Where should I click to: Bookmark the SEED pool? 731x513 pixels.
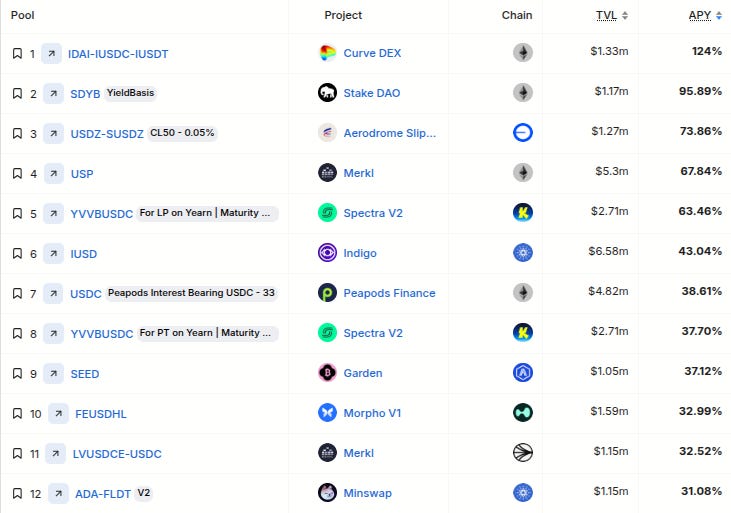coord(17,374)
